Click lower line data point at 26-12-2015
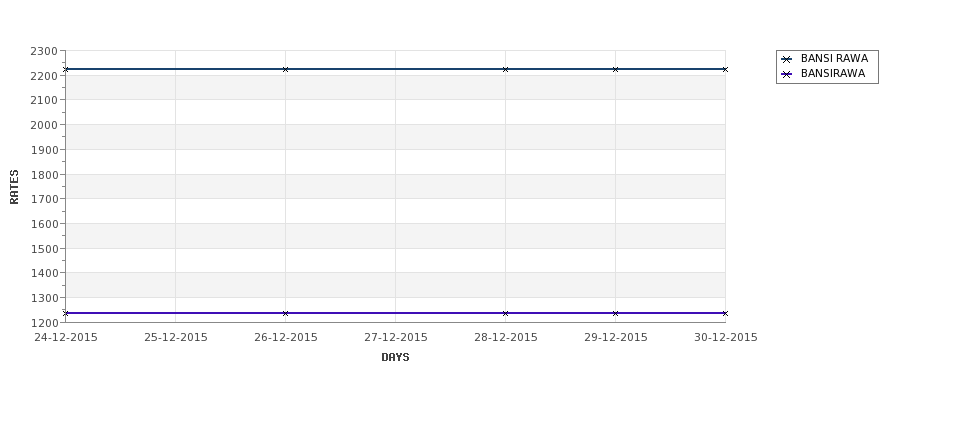The height and width of the screenshot is (429, 975). pyautogui.click(x=285, y=313)
